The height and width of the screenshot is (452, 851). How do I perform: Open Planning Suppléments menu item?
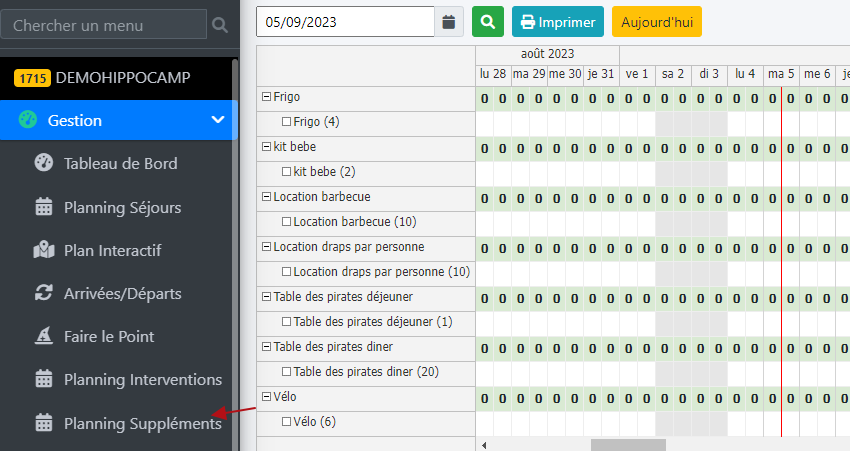point(142,423)
